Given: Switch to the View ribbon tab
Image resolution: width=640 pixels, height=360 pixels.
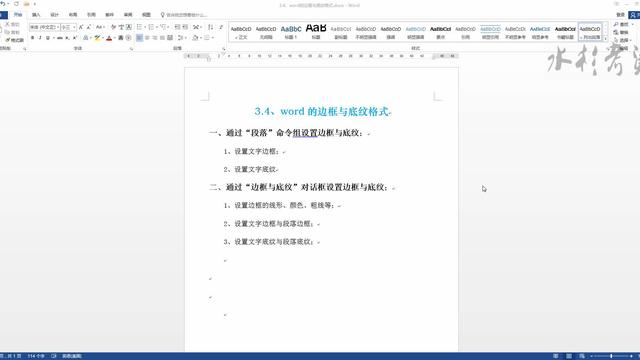Looking at the screenshot, I should tap(146, 15).
